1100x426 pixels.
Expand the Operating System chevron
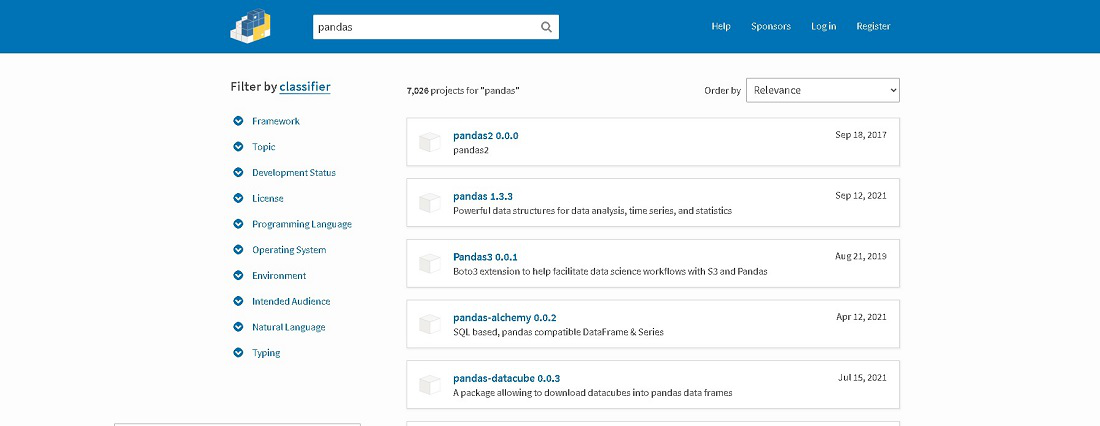(239, 250)
